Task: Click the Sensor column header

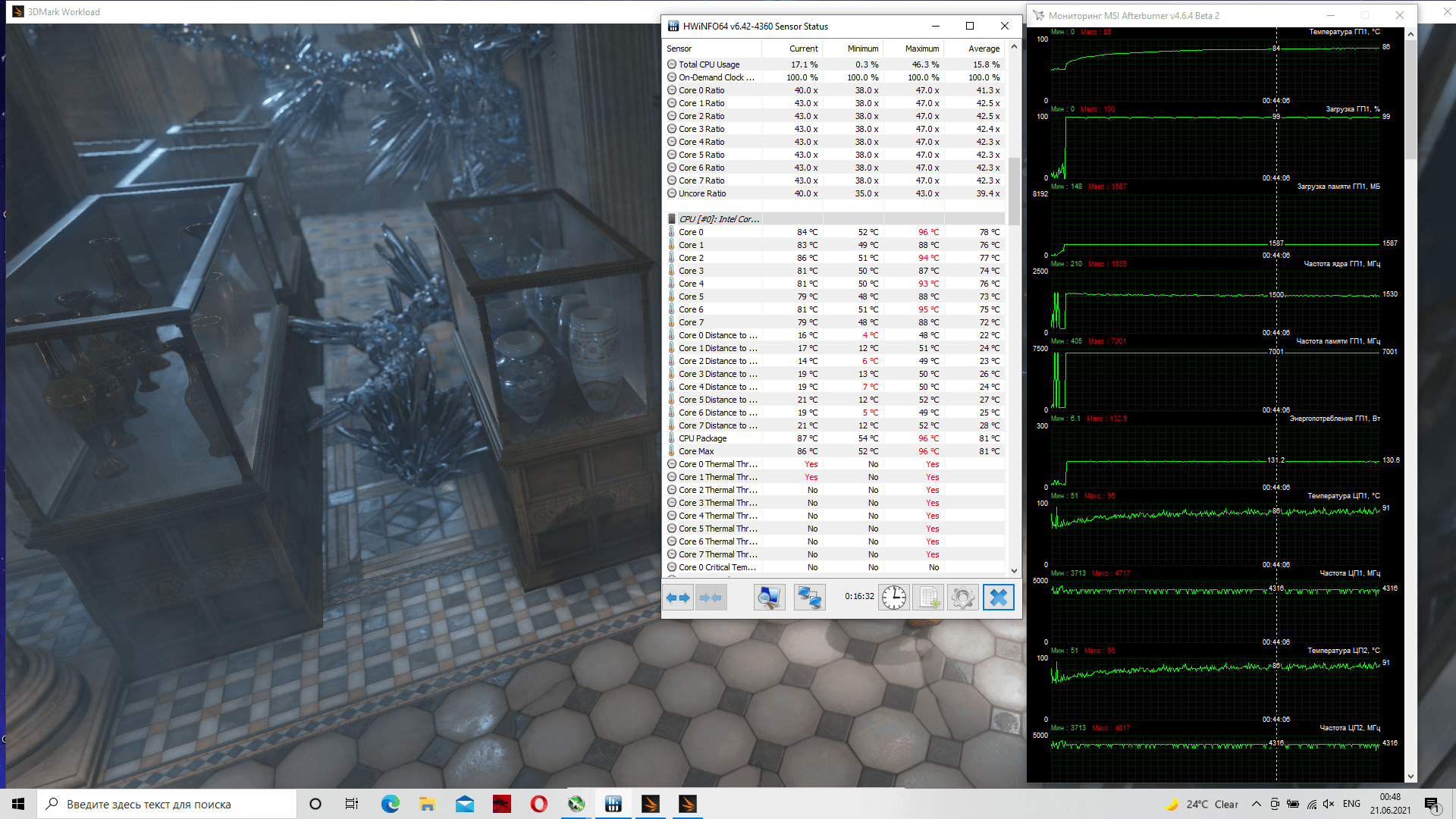Action: tap(679, 49)
